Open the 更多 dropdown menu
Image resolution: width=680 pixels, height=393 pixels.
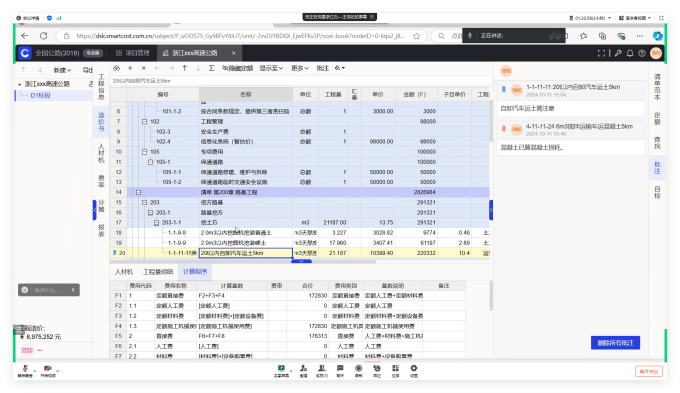(x=300, y=68)
